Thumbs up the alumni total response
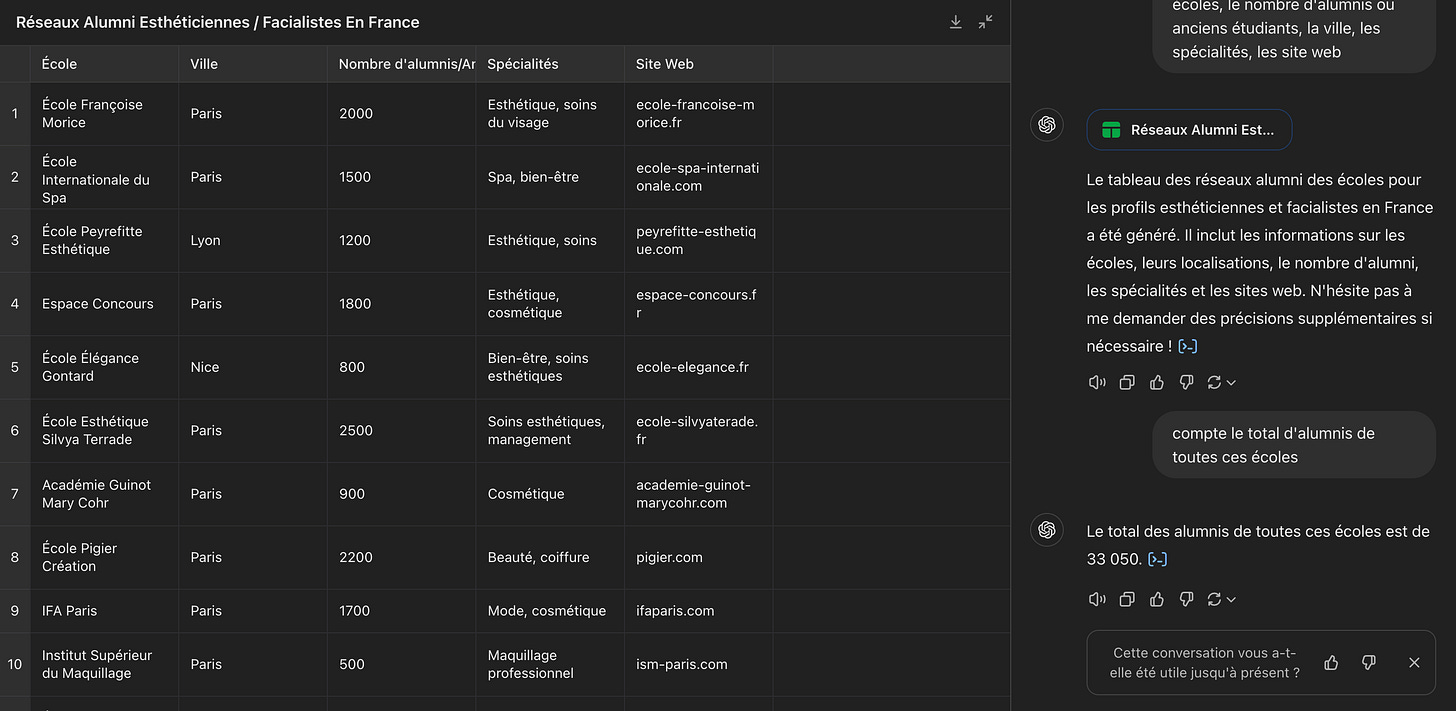Screen dimensions: 1456x711 [x=1157, y=599]
